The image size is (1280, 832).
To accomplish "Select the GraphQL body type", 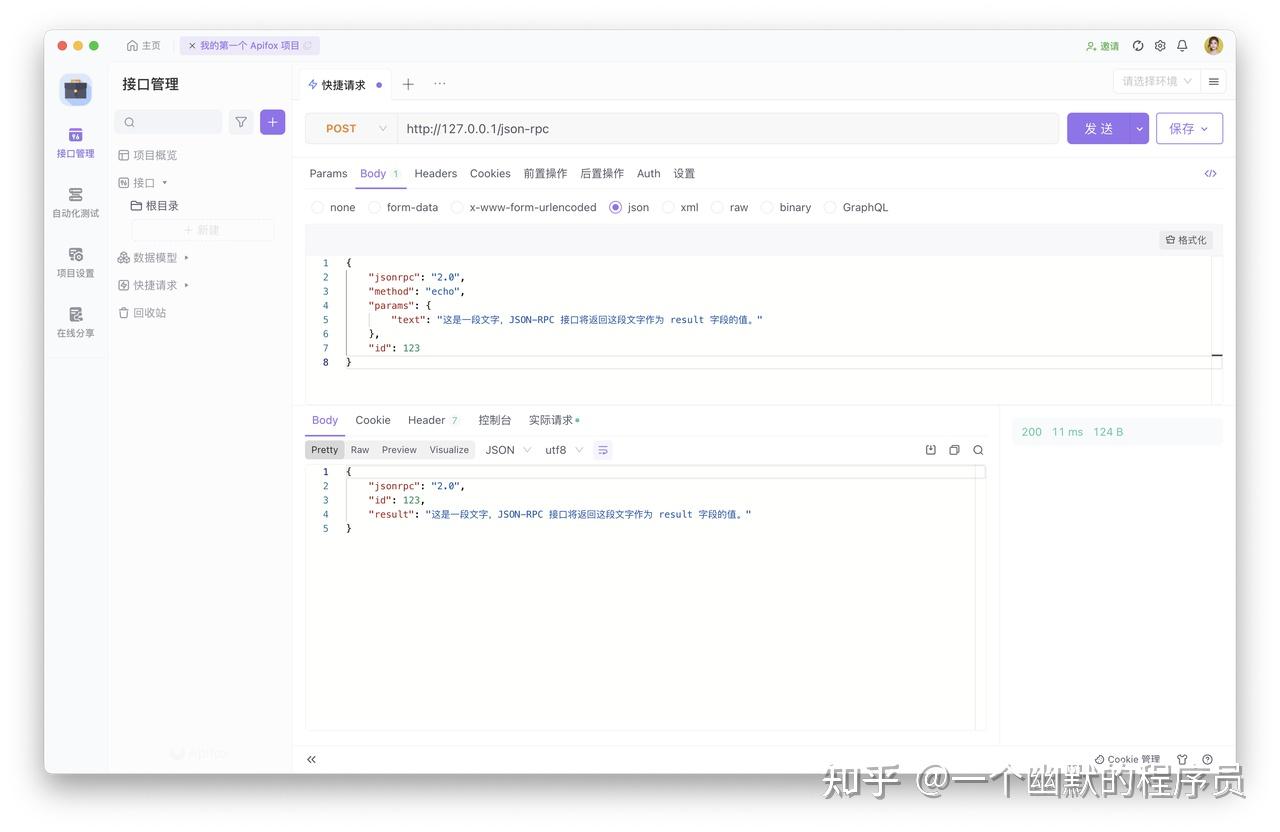I will (856, 207).
